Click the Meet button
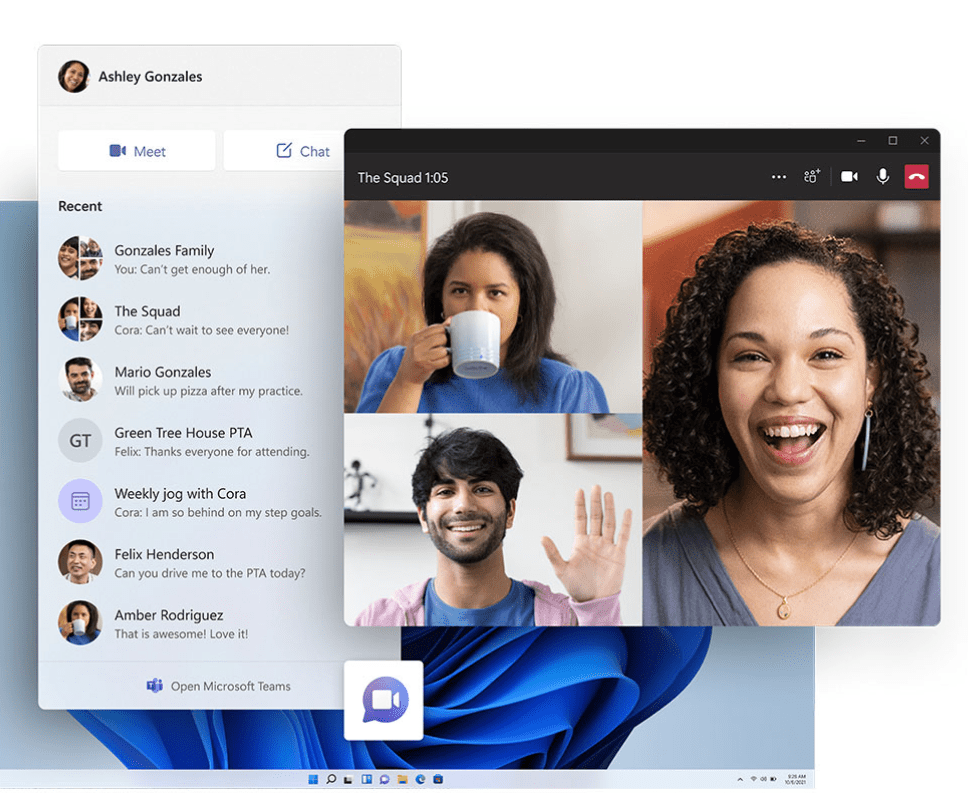 pos(136,151)
